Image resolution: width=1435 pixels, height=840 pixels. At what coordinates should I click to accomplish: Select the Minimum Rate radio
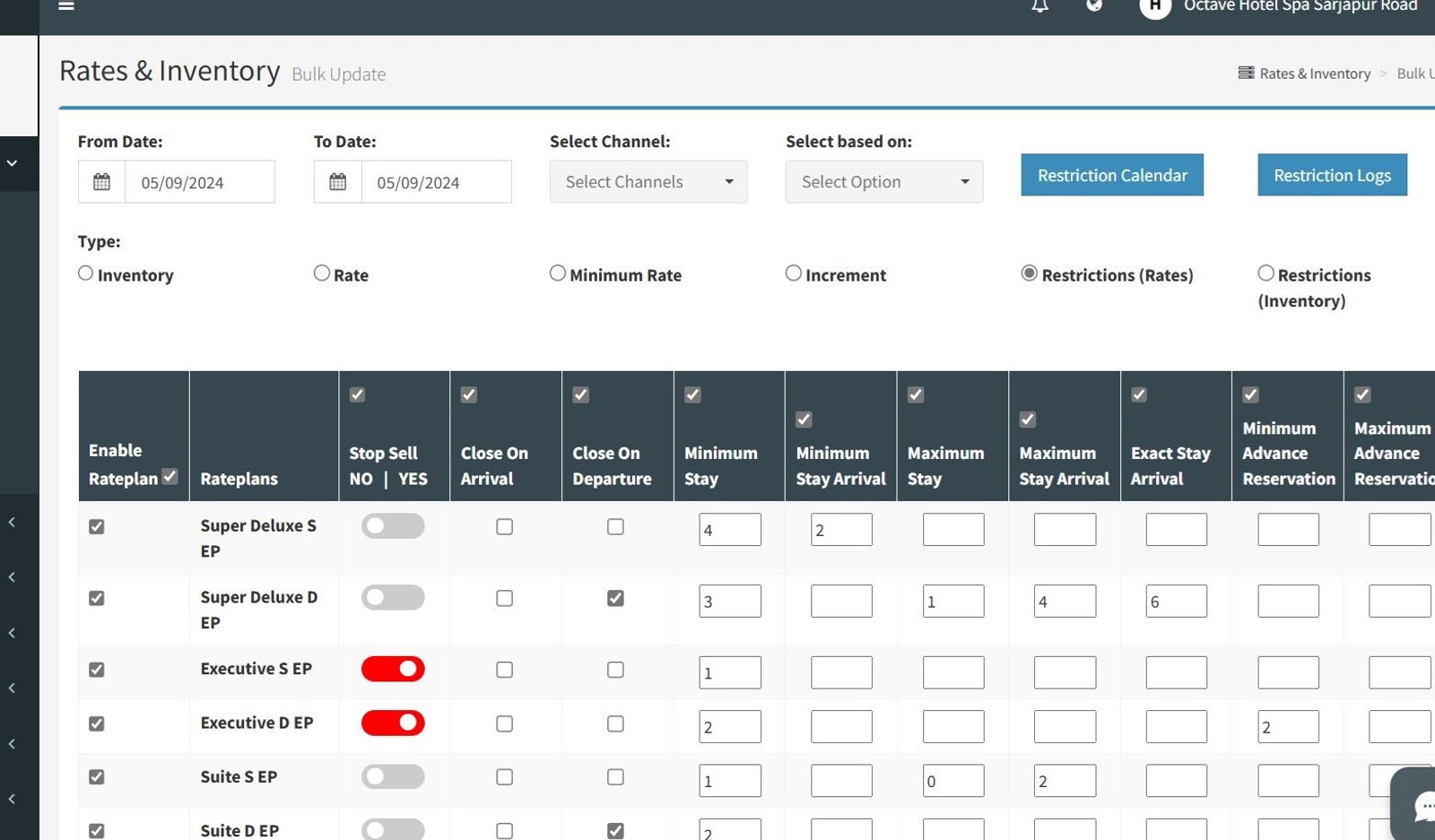pos(558,273)
